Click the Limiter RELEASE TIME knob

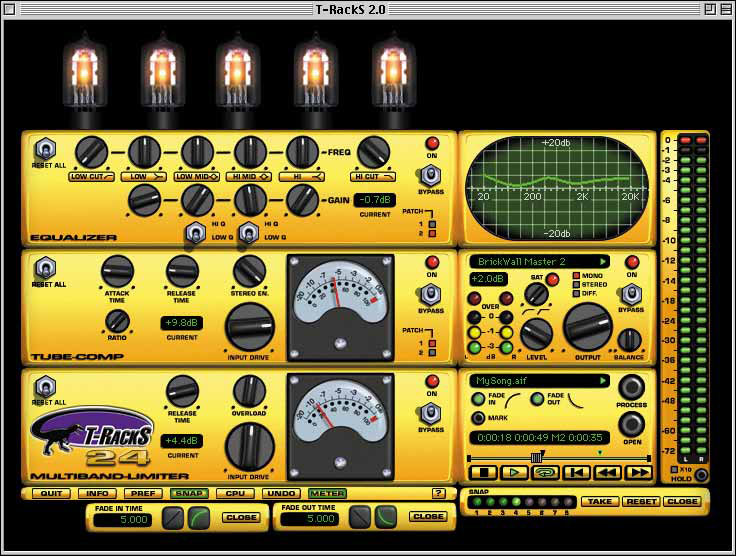click(x=182, y=391)
